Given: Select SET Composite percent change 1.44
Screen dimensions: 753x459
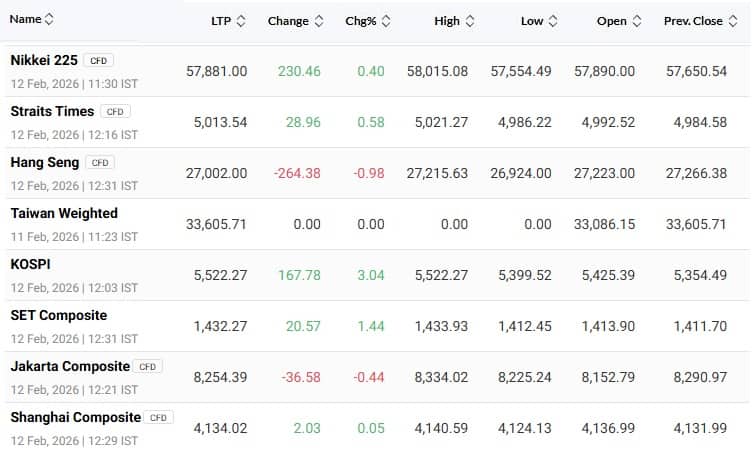Looking at the screenshot, I should tap(371, 326).
